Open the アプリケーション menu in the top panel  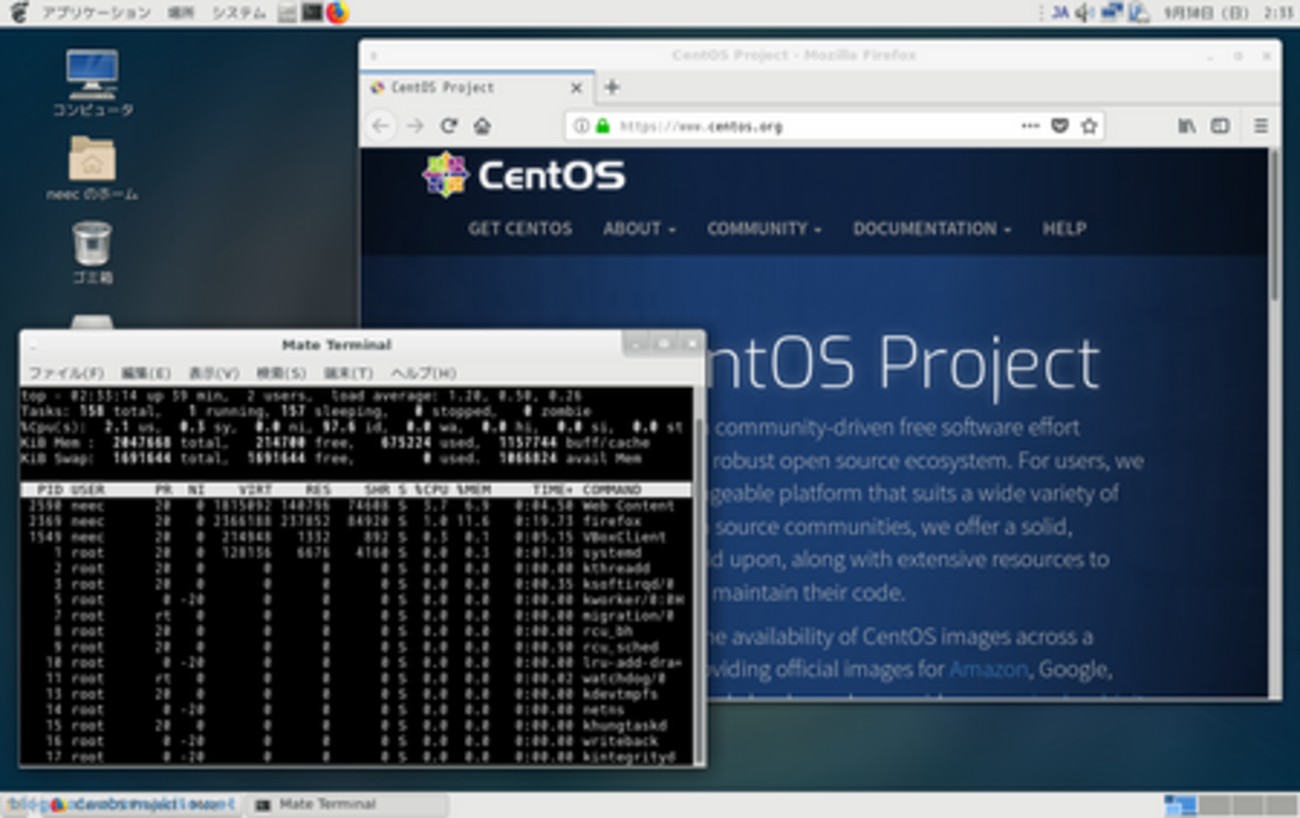(96, 13)
